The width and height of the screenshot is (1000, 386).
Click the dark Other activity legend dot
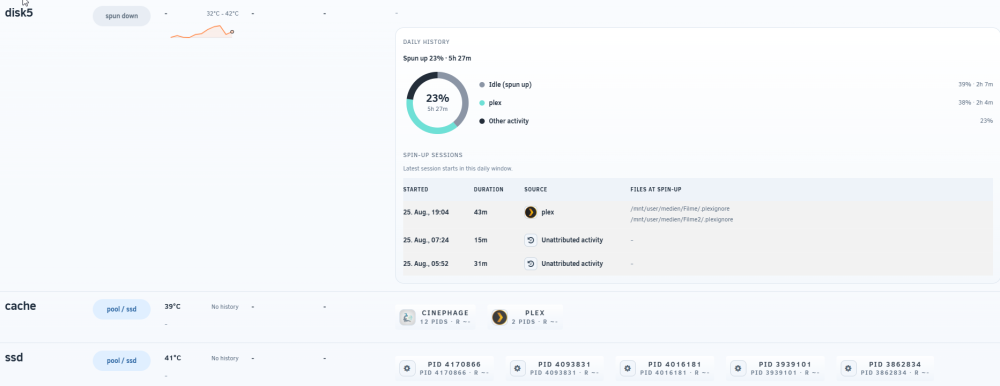[x=482, y=121]
